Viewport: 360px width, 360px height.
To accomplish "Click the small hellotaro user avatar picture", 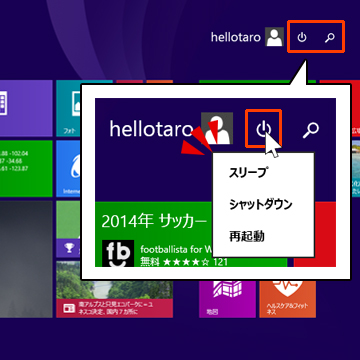I will pos(274,37).
